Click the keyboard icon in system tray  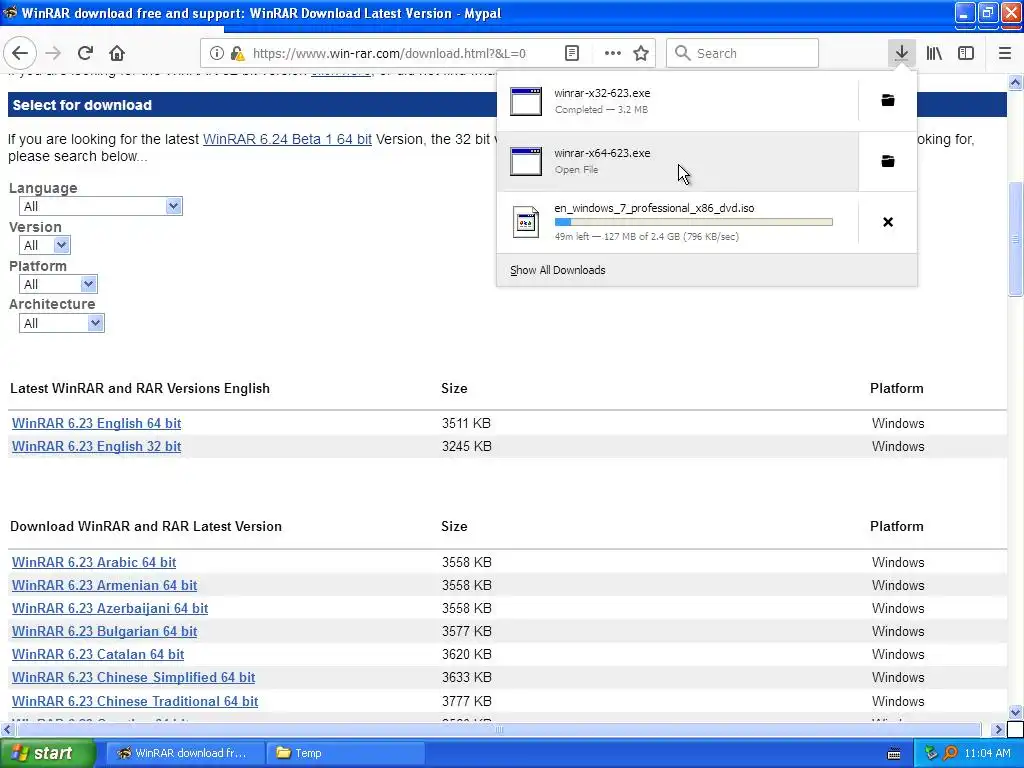(894, 754)
